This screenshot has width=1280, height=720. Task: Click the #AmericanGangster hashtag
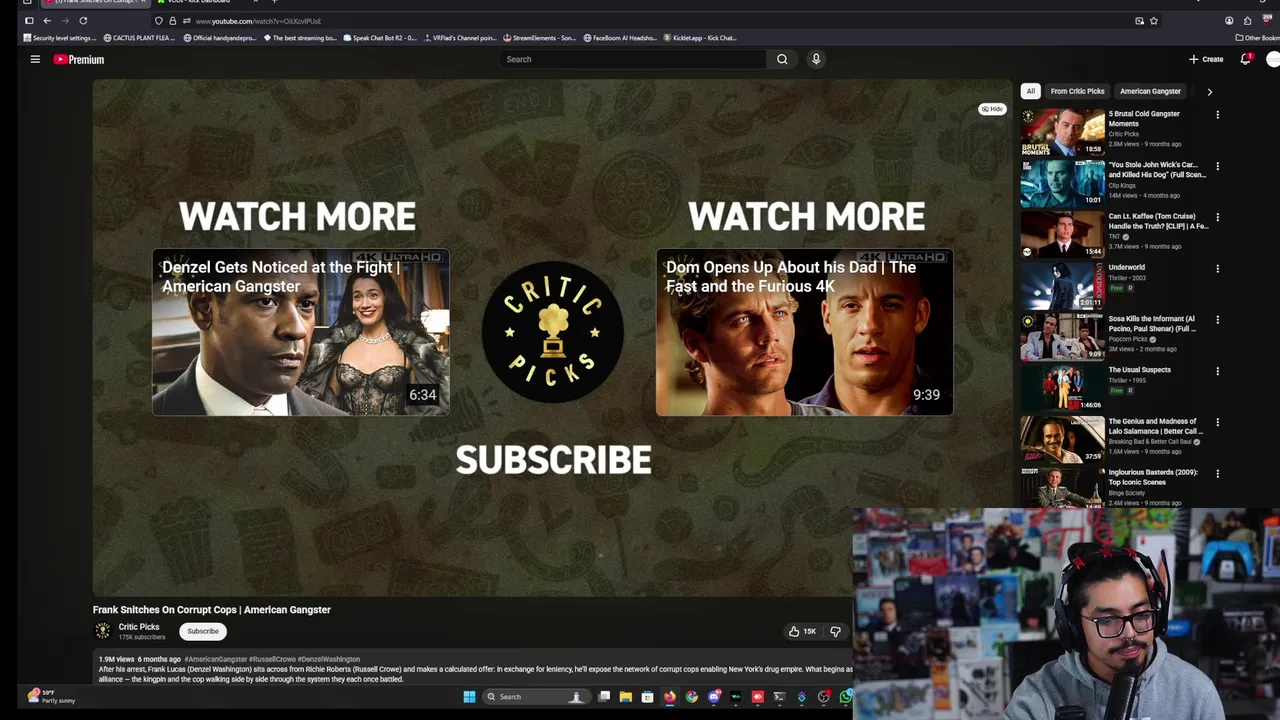pyautogui.click(x=216, y=660)
